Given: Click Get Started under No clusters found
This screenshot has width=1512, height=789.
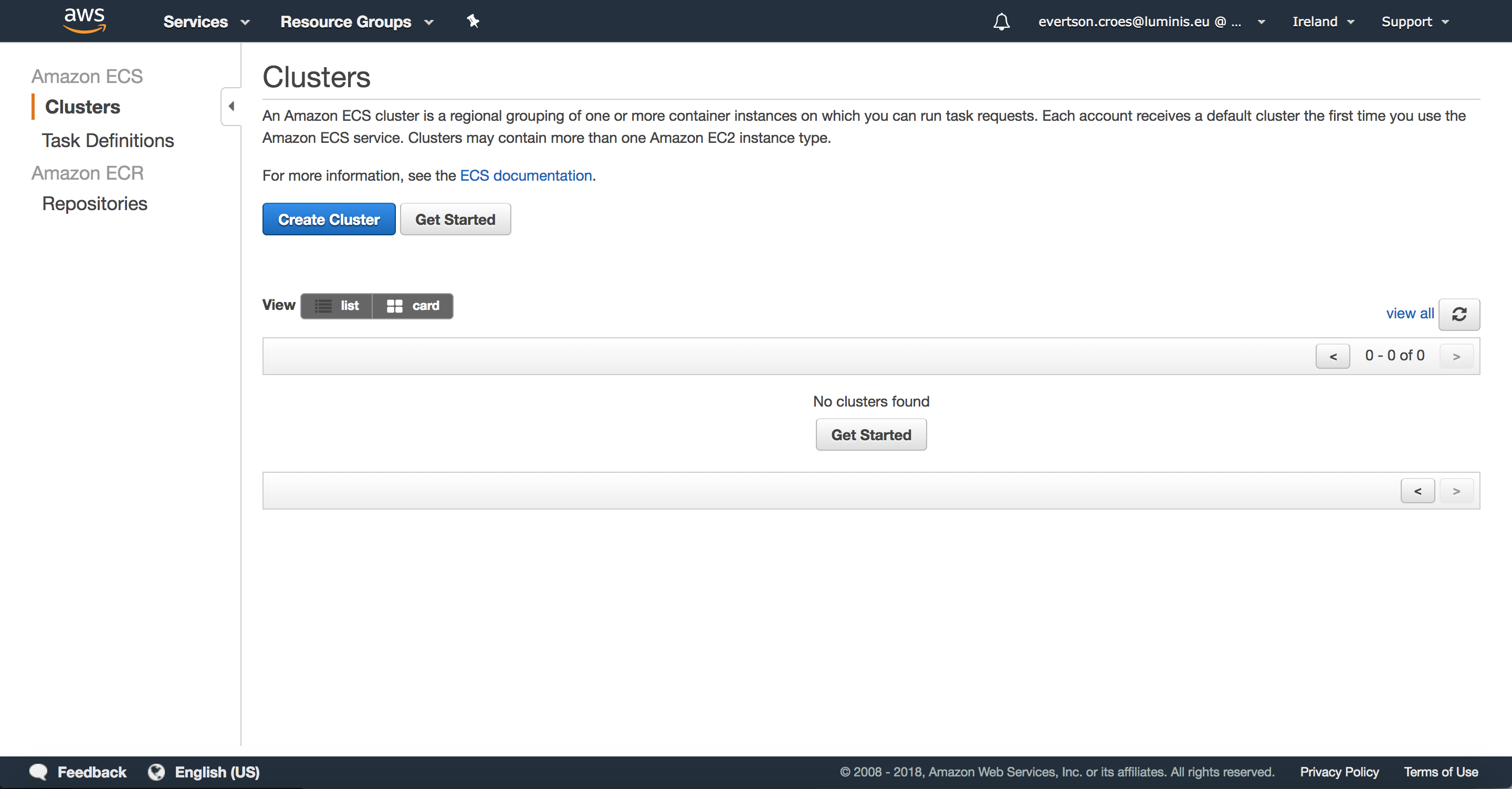Looking at the screenshot, I should (x=870, y=435).
